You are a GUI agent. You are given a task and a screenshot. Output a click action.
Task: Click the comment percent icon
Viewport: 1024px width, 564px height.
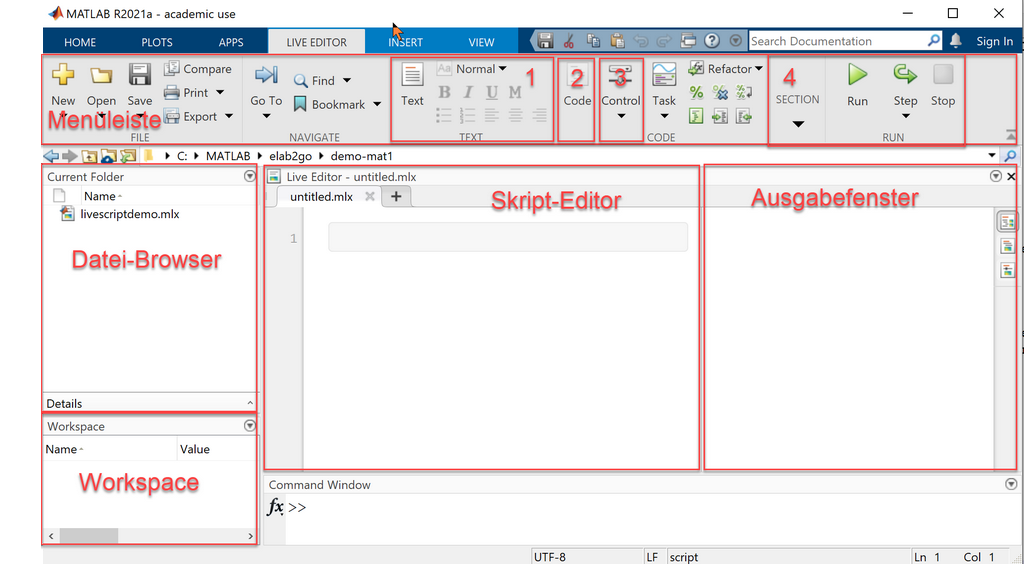696,93
